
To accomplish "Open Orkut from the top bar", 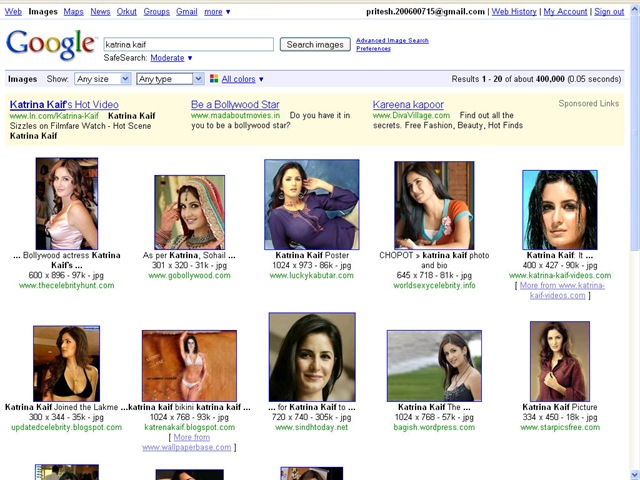I will pyautogui.click(x=127, y=12).
